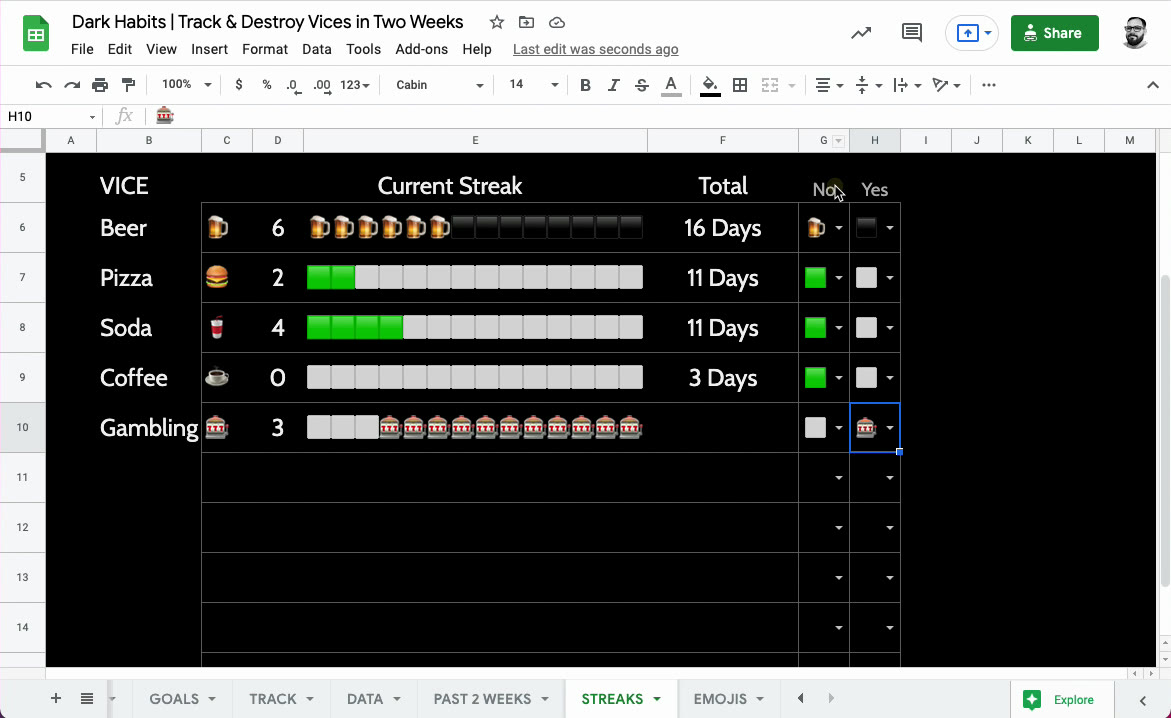The height and width of the screenshot is (718, 1171).
Task: Click the Undo icon
Action: coord(43,85)
